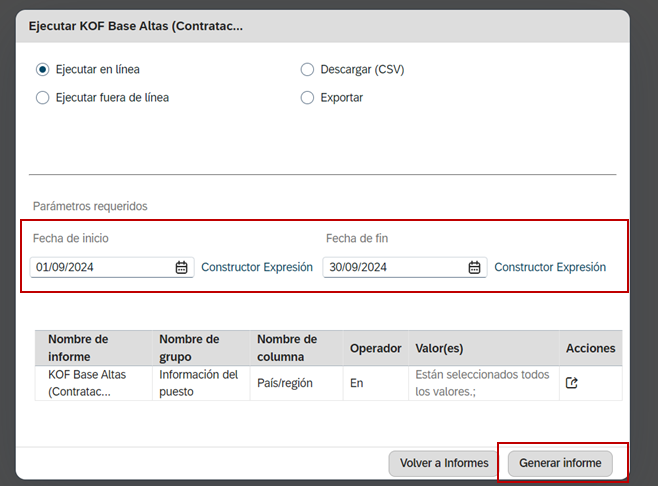Click the Operador column header
Screen dimensions: 658x486
click(375, 348)
